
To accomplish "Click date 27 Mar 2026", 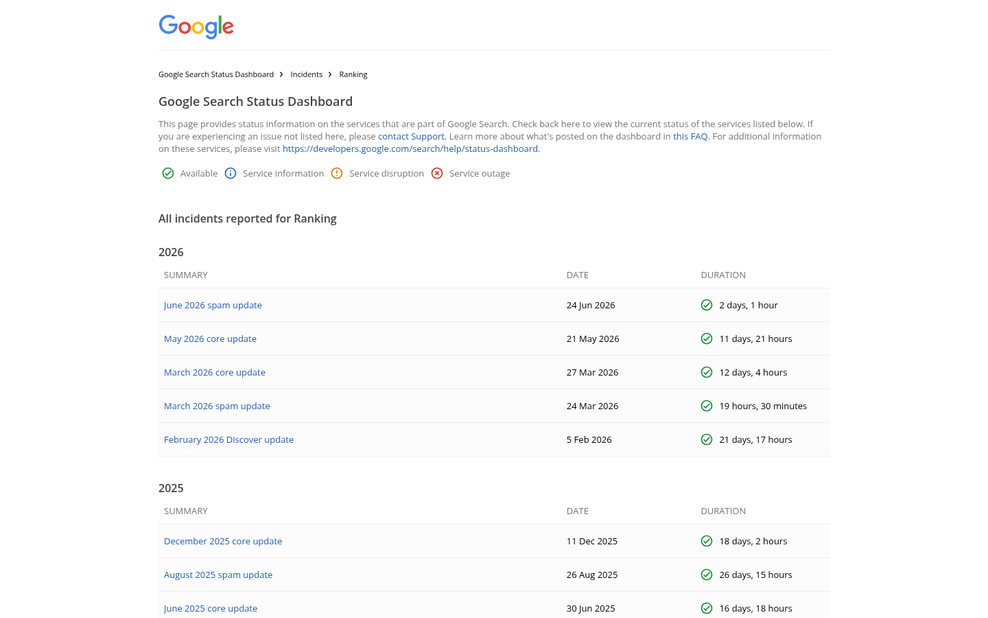I will tap(592, 372).
